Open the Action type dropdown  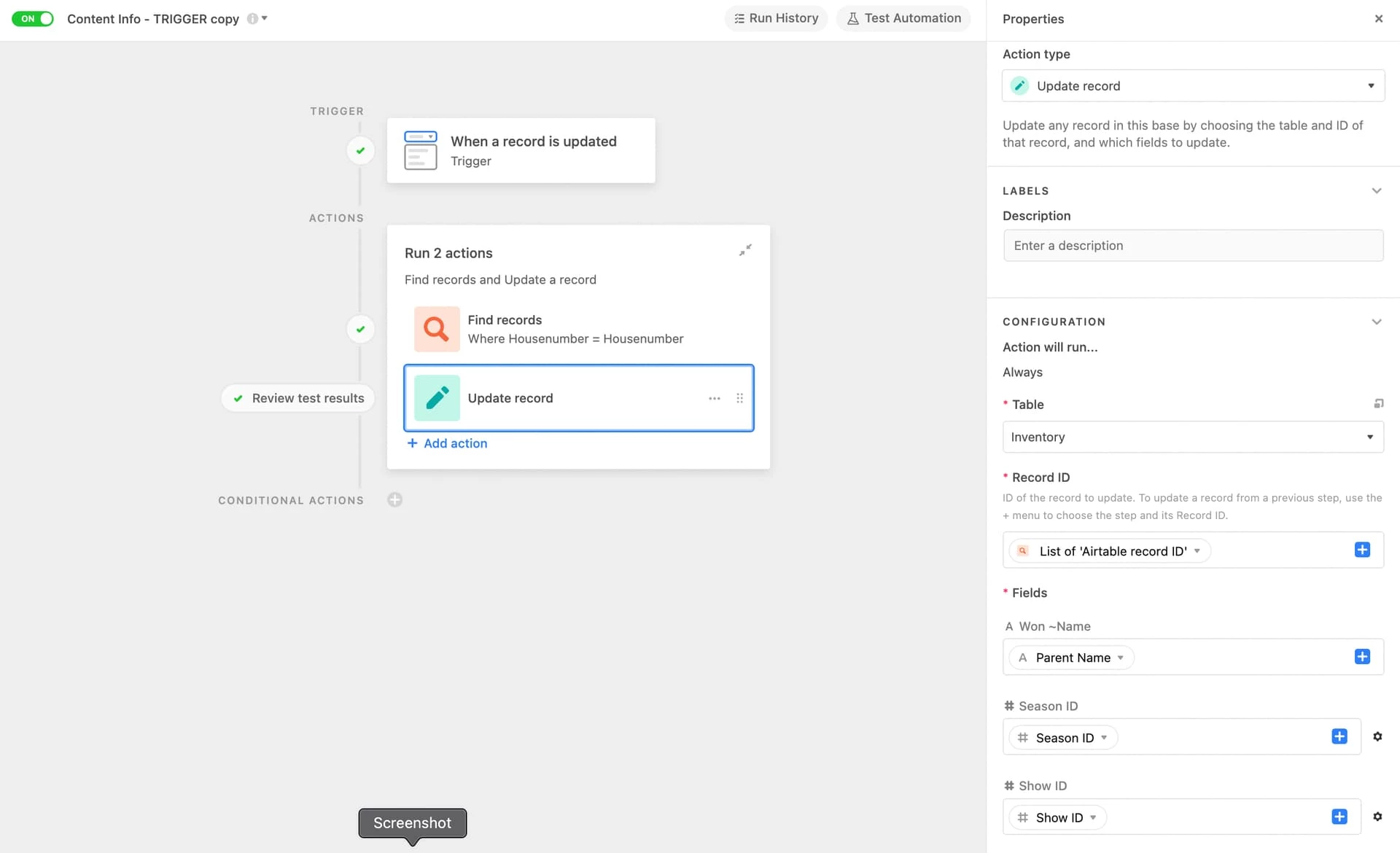click(x=1193, y=86)
